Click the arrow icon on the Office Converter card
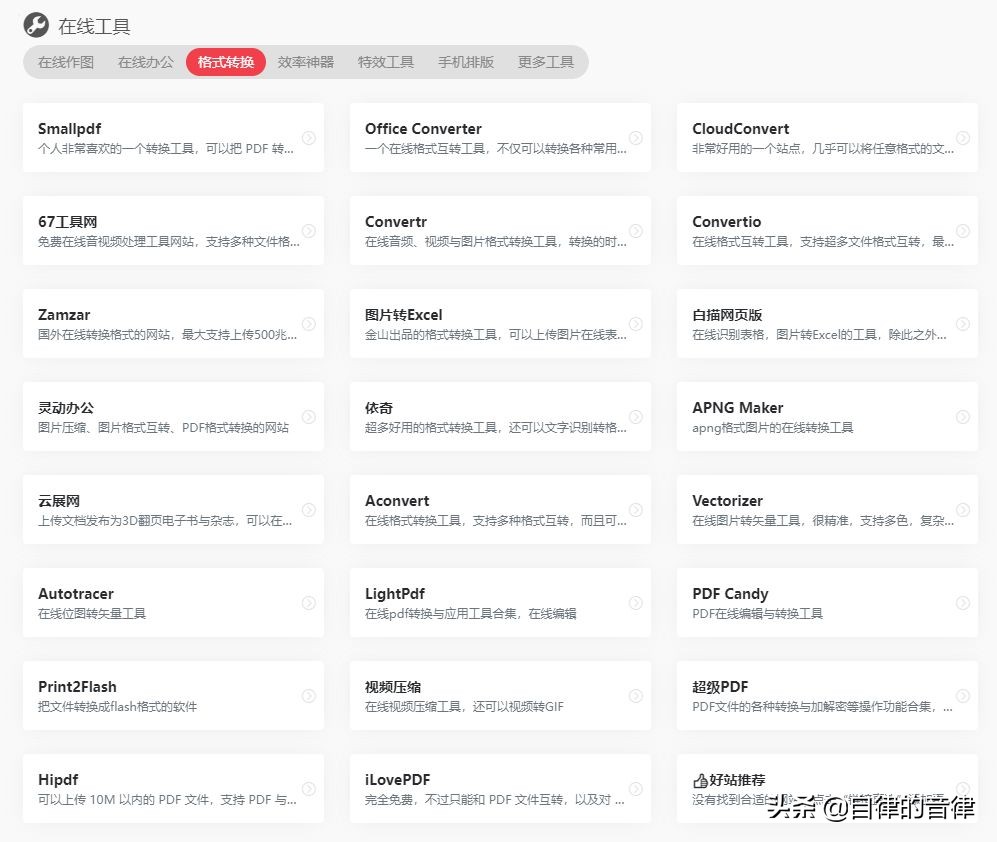Image resolution: width=997 pixels, height=842 pixels. pos(636,137)
